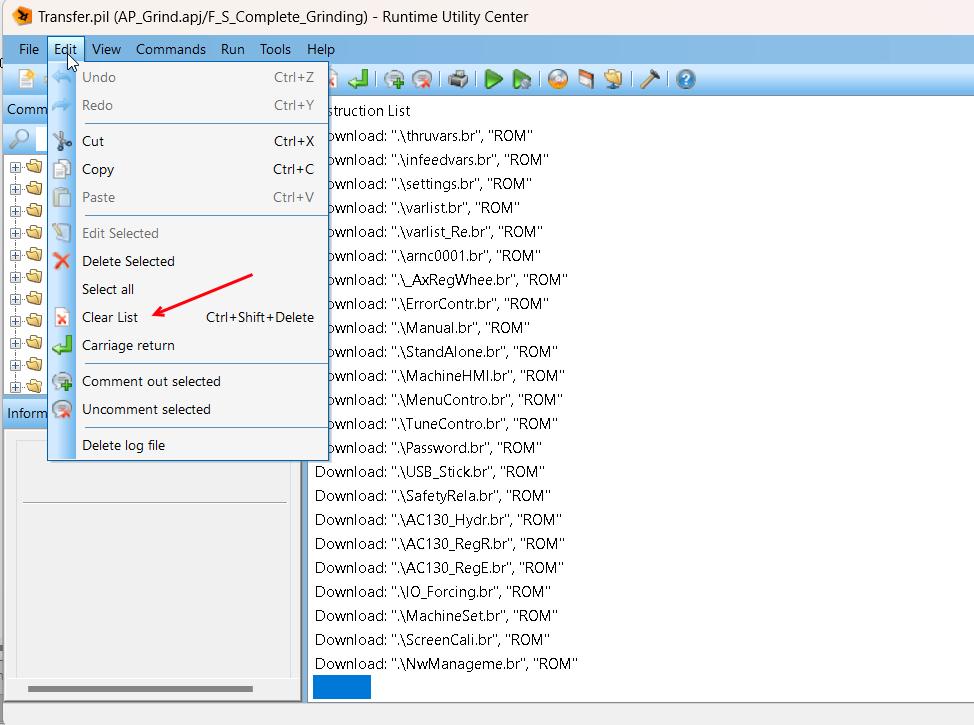Click the magnifying glass search icon
Viewport: 974px width, 725px height.
pos(19,139)
